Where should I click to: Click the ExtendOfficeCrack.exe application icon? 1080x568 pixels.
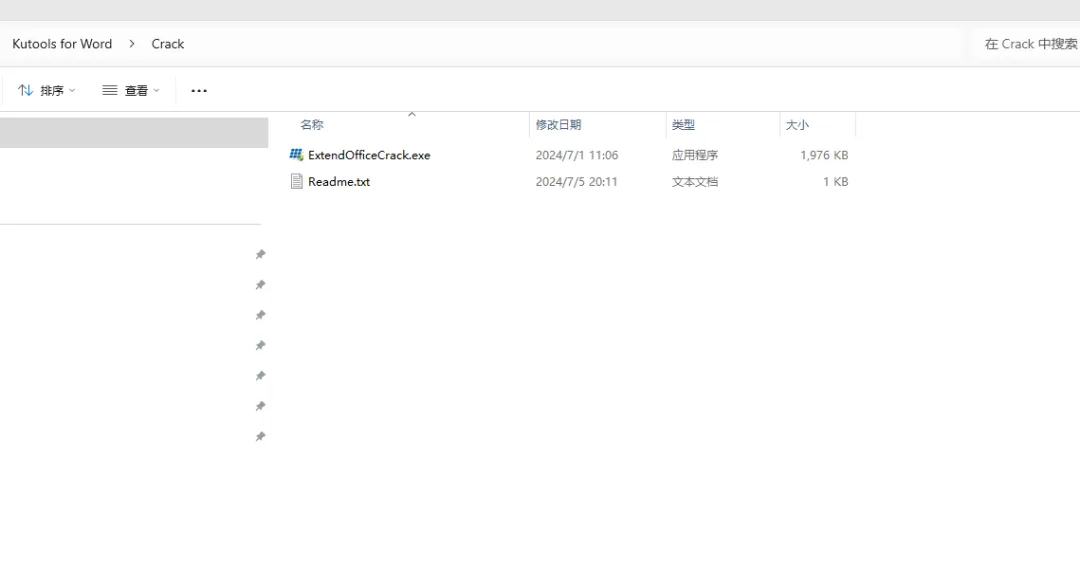(x=296, y=155)
